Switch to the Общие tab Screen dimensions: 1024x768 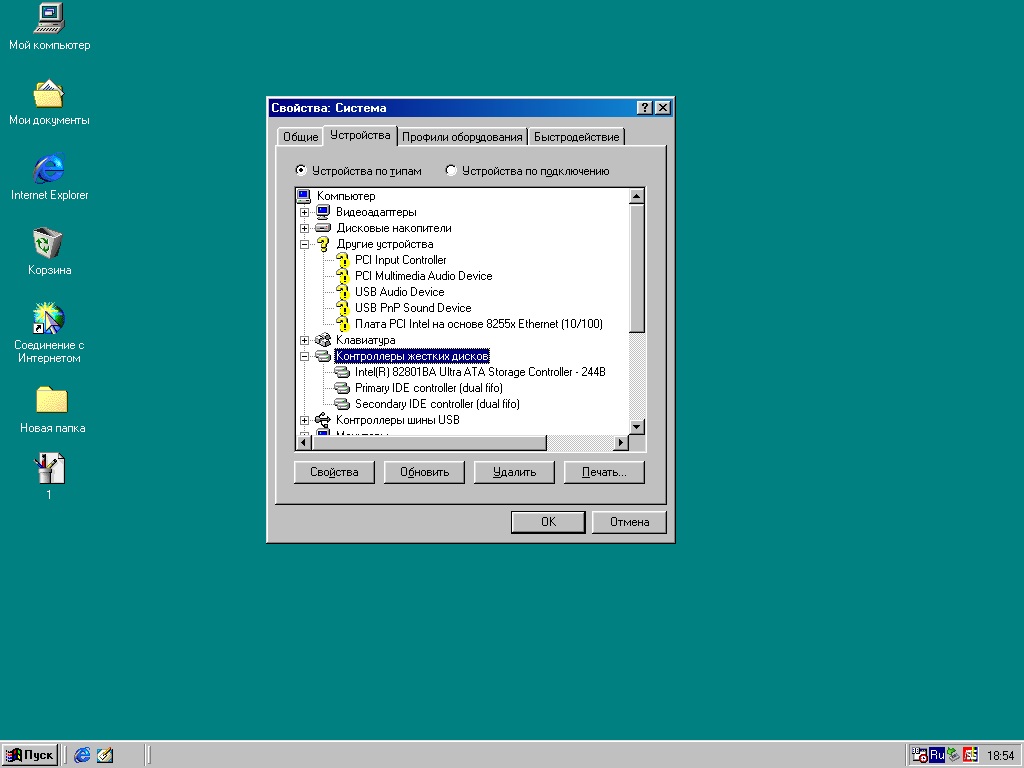click(300, 136)
